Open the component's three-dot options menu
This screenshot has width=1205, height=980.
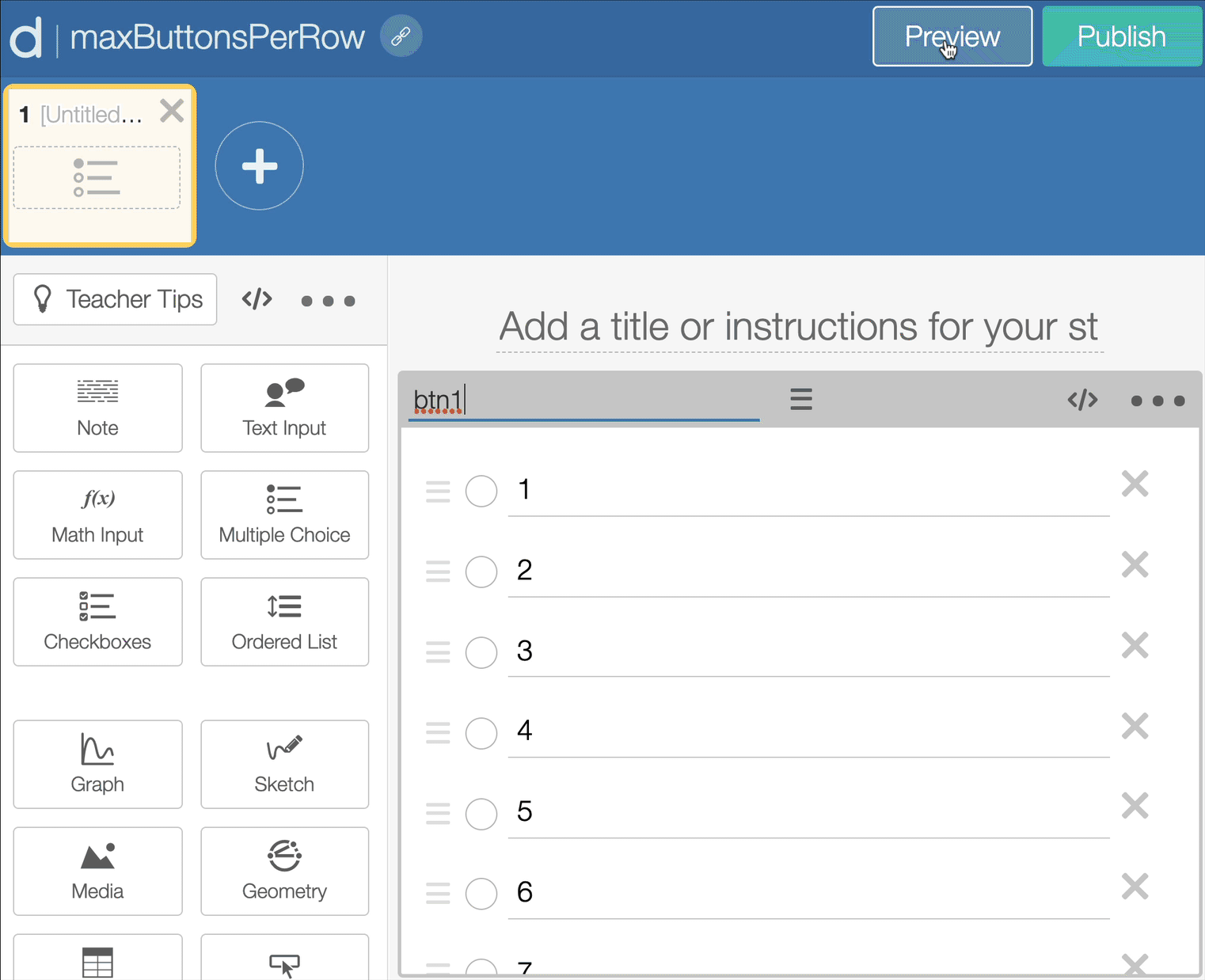tap(1157, 401)
